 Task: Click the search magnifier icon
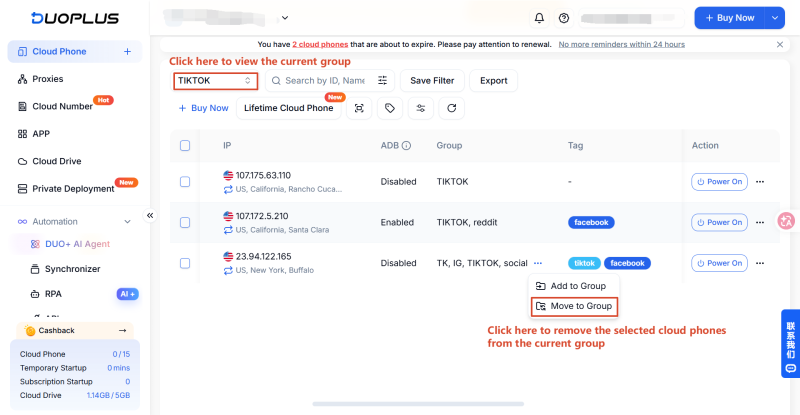[x=276, y=81]
